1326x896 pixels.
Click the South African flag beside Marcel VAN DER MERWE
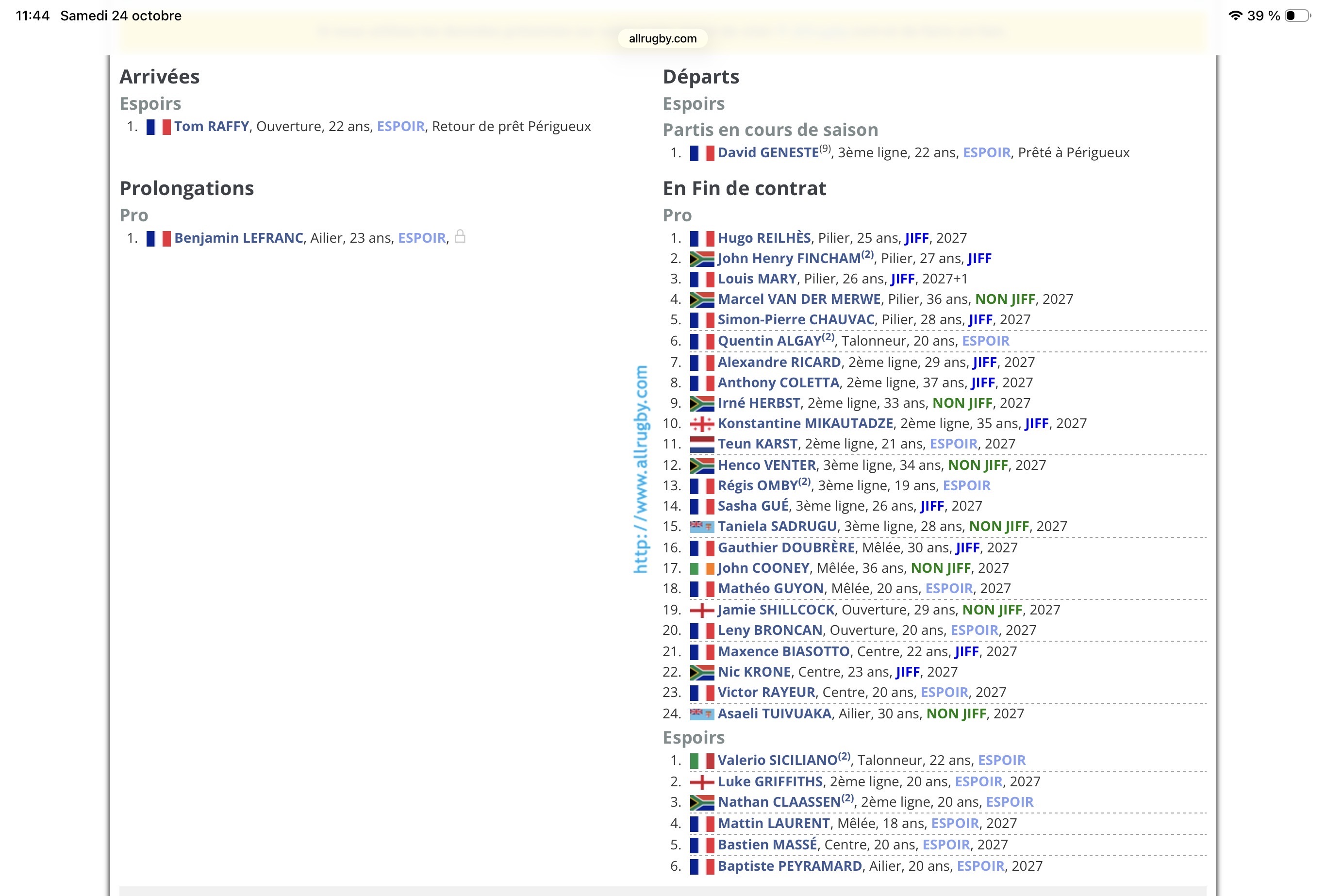[x=702, y=299]
